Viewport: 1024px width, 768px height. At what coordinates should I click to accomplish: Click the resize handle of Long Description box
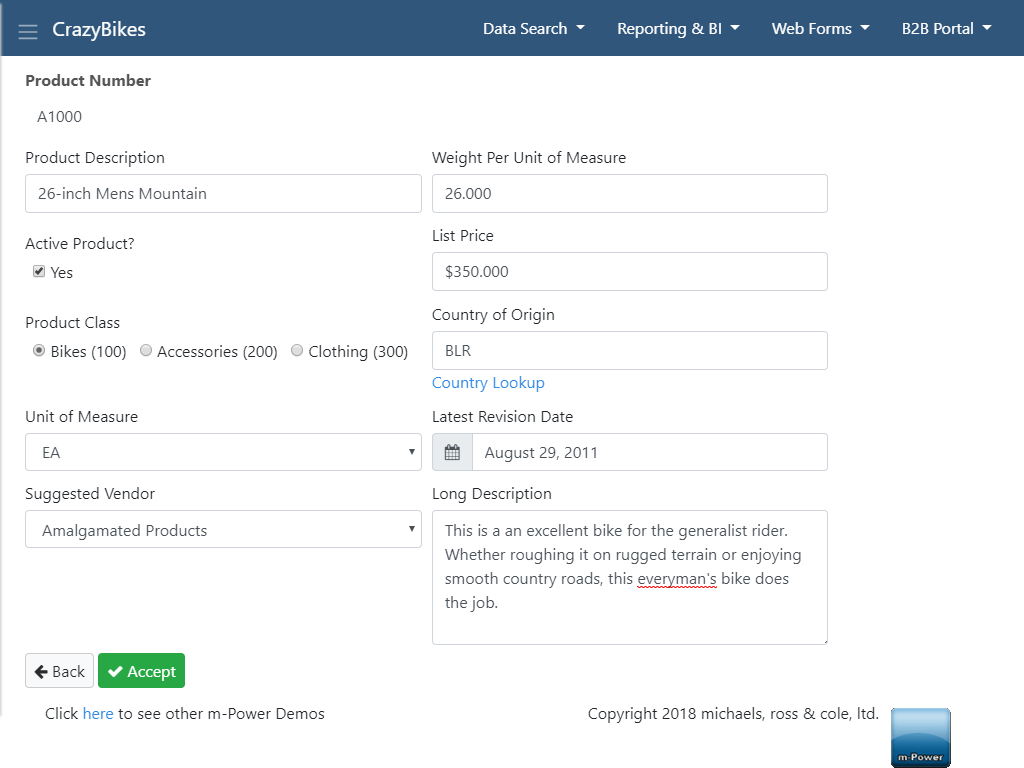[824, 641]
